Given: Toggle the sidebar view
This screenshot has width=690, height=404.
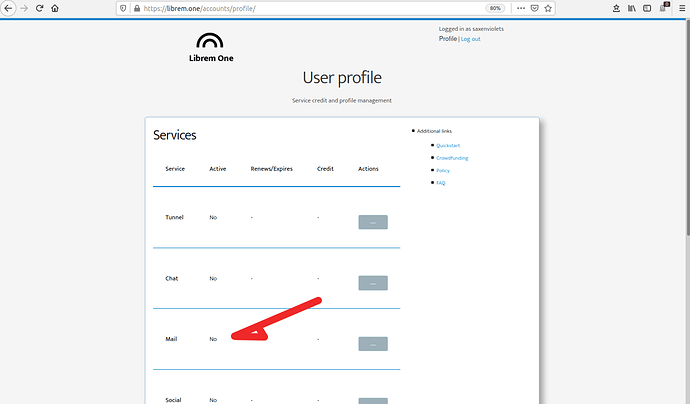Looking at the screenshot, I should (x=647, y=8).
